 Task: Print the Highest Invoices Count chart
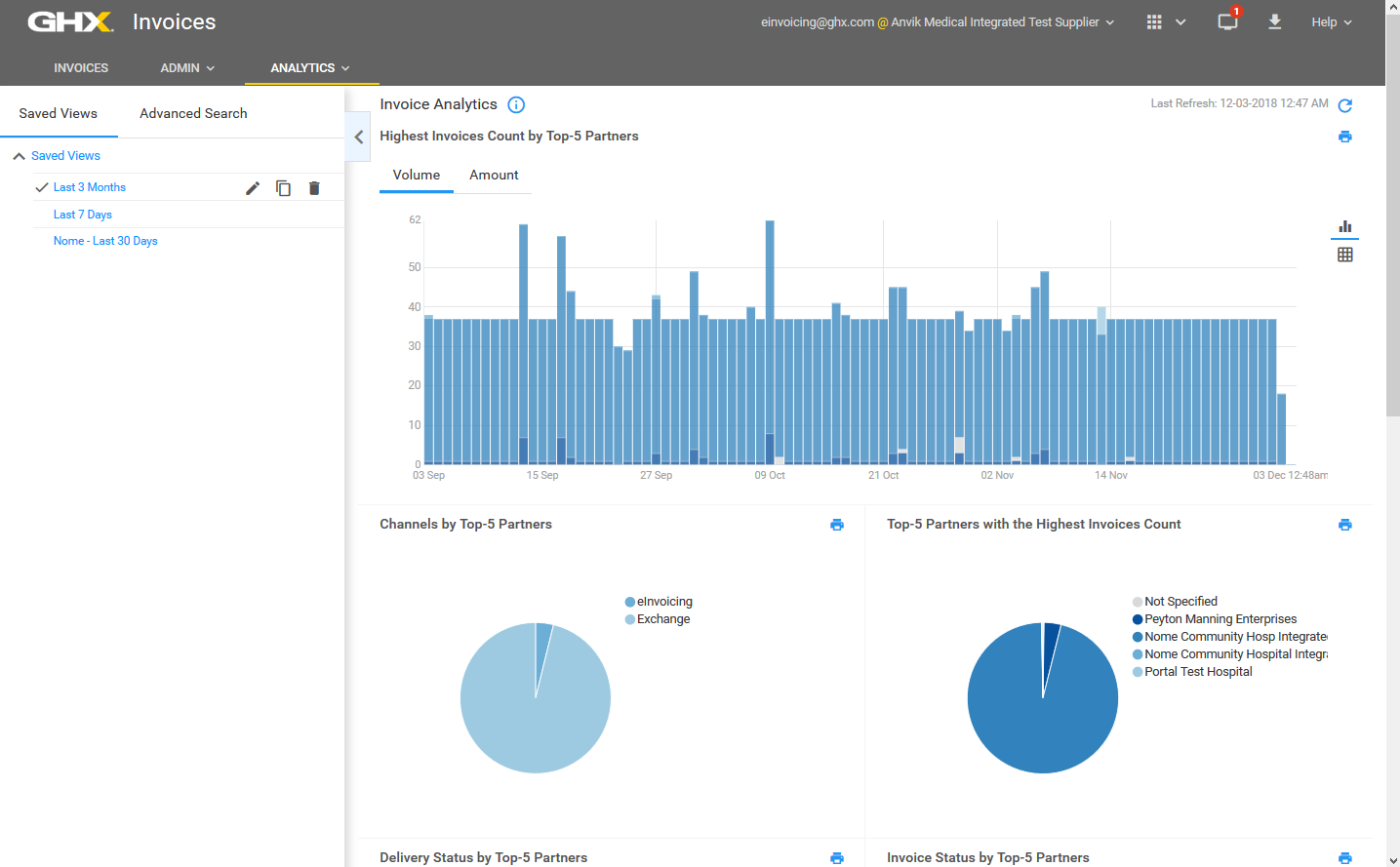pos(1344,137)
